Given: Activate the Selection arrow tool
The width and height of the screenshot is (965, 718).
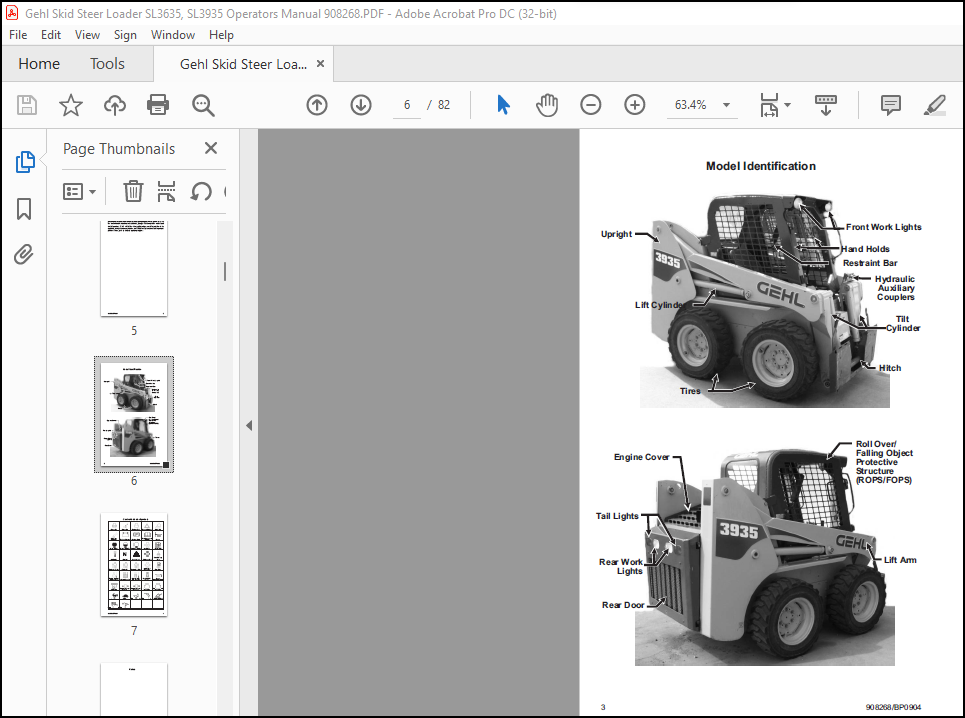Looking at the screenshot, I should pos(503,105).
